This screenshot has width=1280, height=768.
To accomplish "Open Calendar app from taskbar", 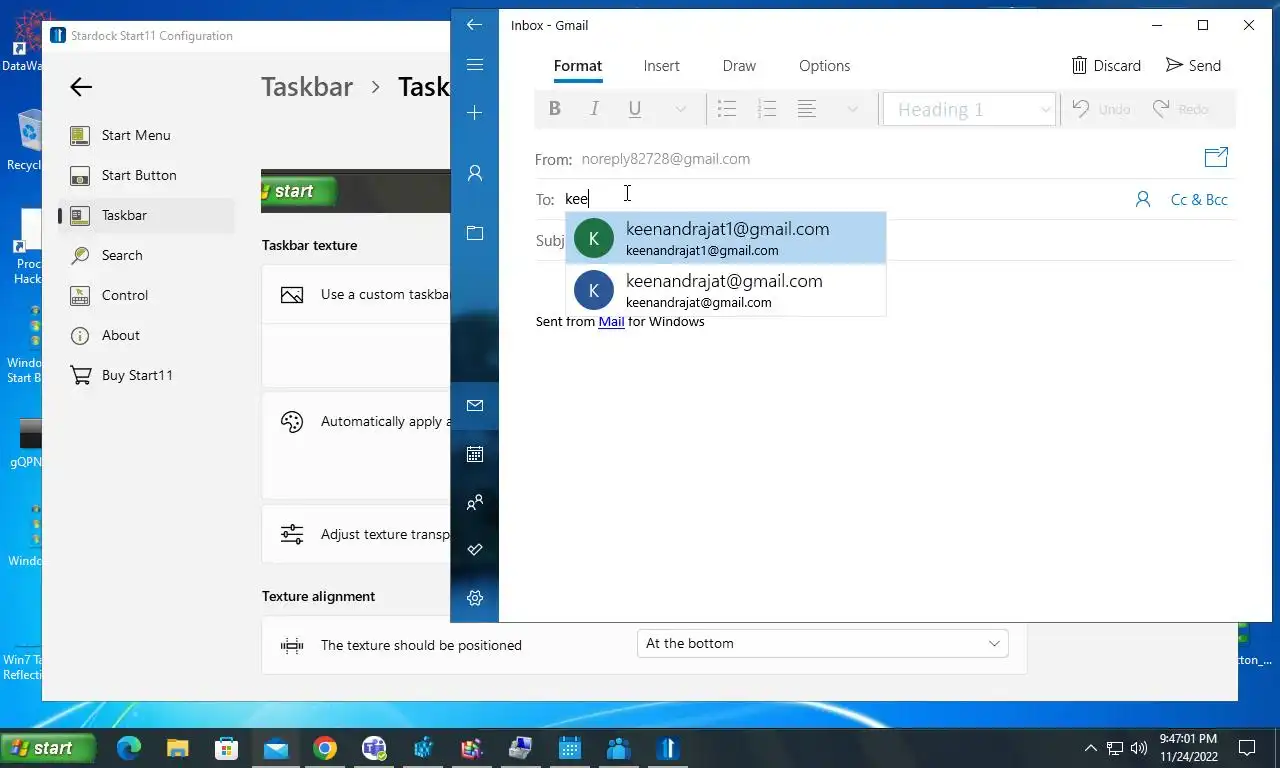I will coord(570,748).
